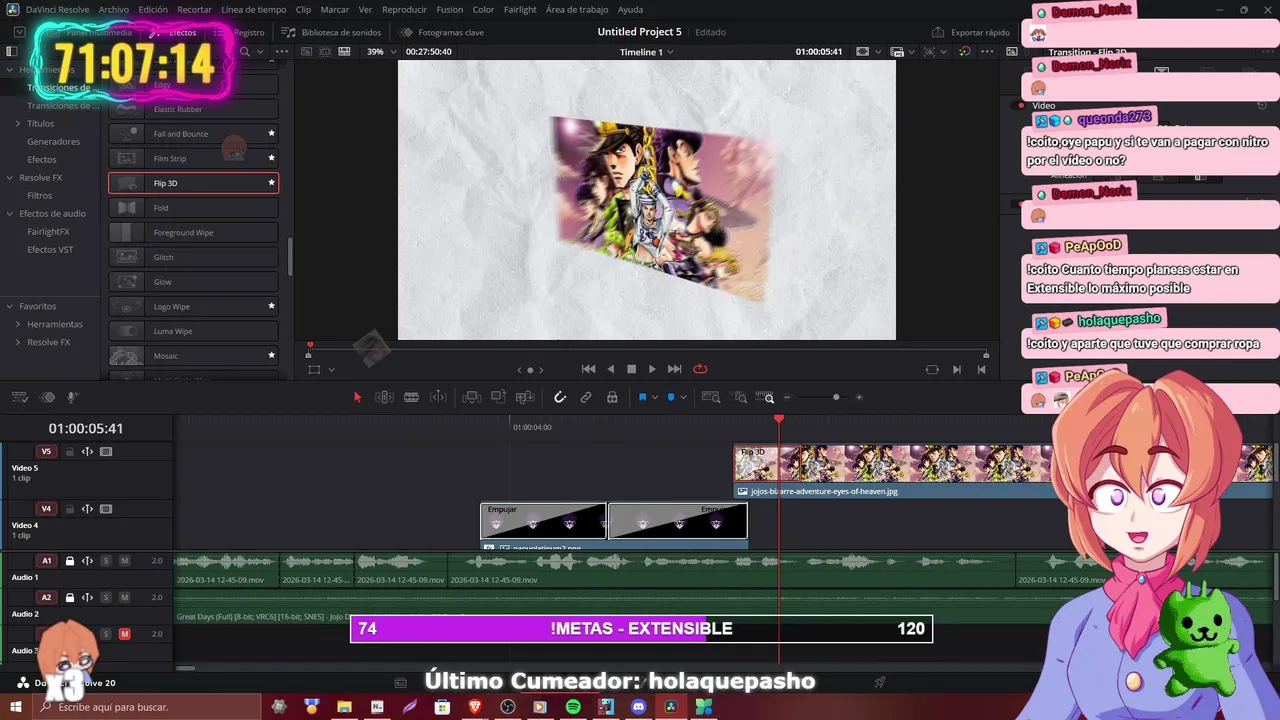
Task: Jump to last frame of timeline
Action: (674, 369)
